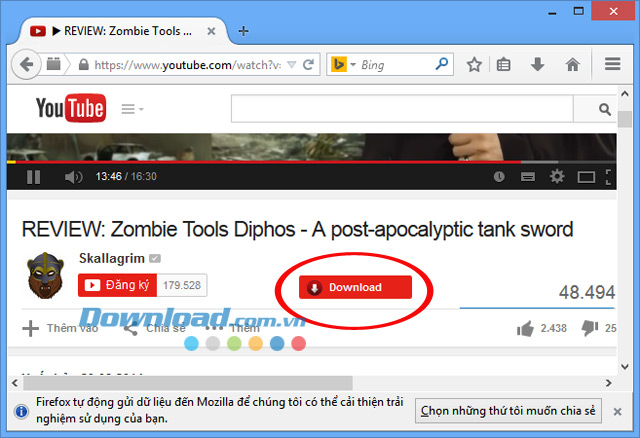Open the Firefox downloads arrow
Screen dimensions: 640x438
coord(538,64)
